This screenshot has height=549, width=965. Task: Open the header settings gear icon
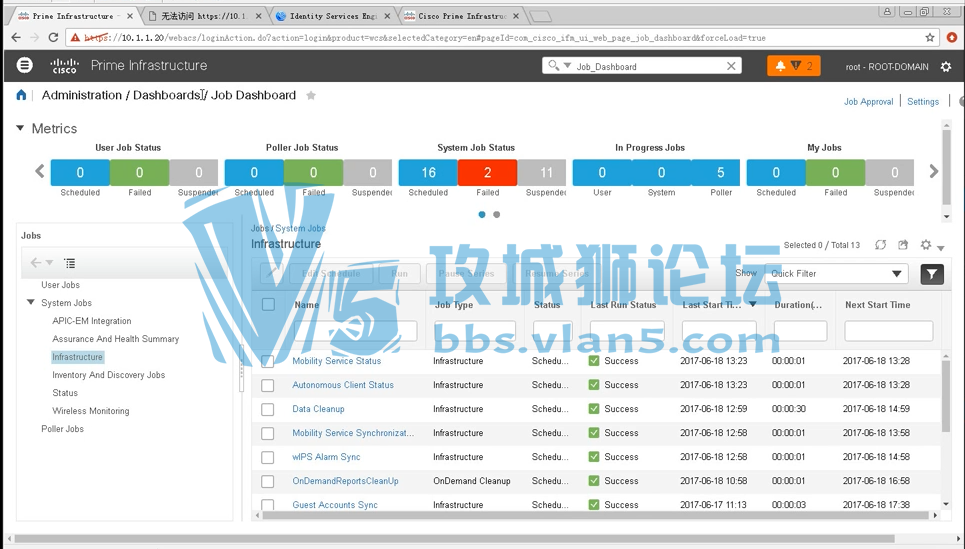coord(946,66)
